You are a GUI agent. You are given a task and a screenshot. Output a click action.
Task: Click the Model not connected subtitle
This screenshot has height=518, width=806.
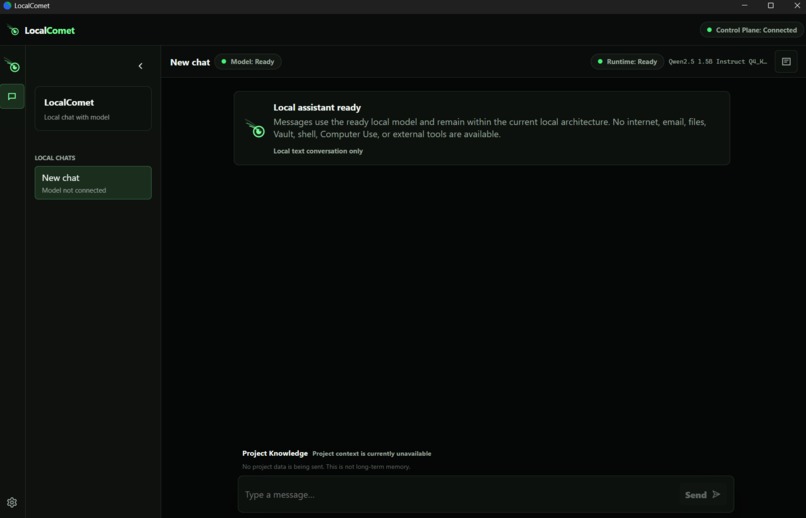(74, 190)
